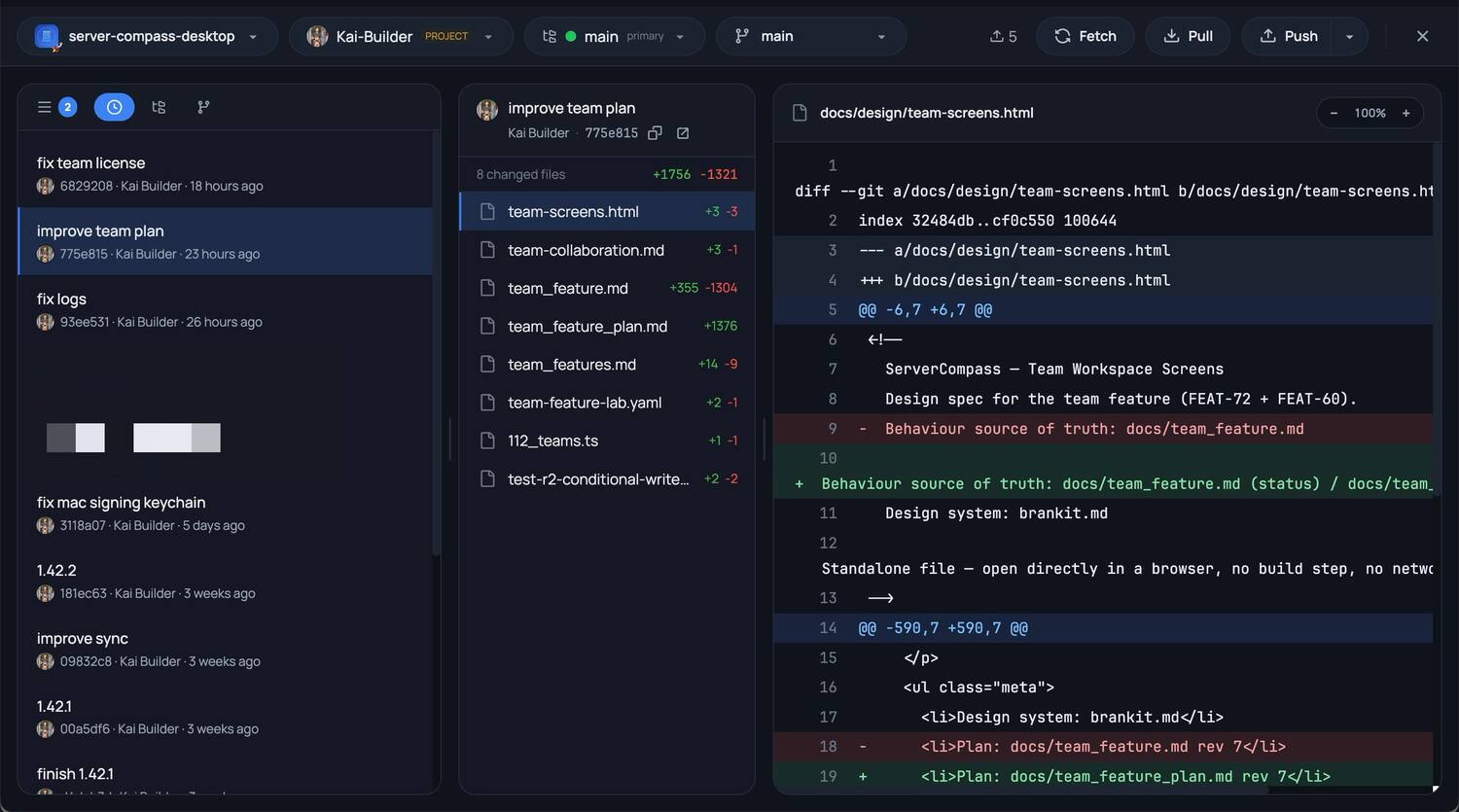Click diff hunk header '@@ -590,7 +590,7 @@'
Image resolution: width=1459 pixels, height=812 pixels.
(x=1103, y=628)
